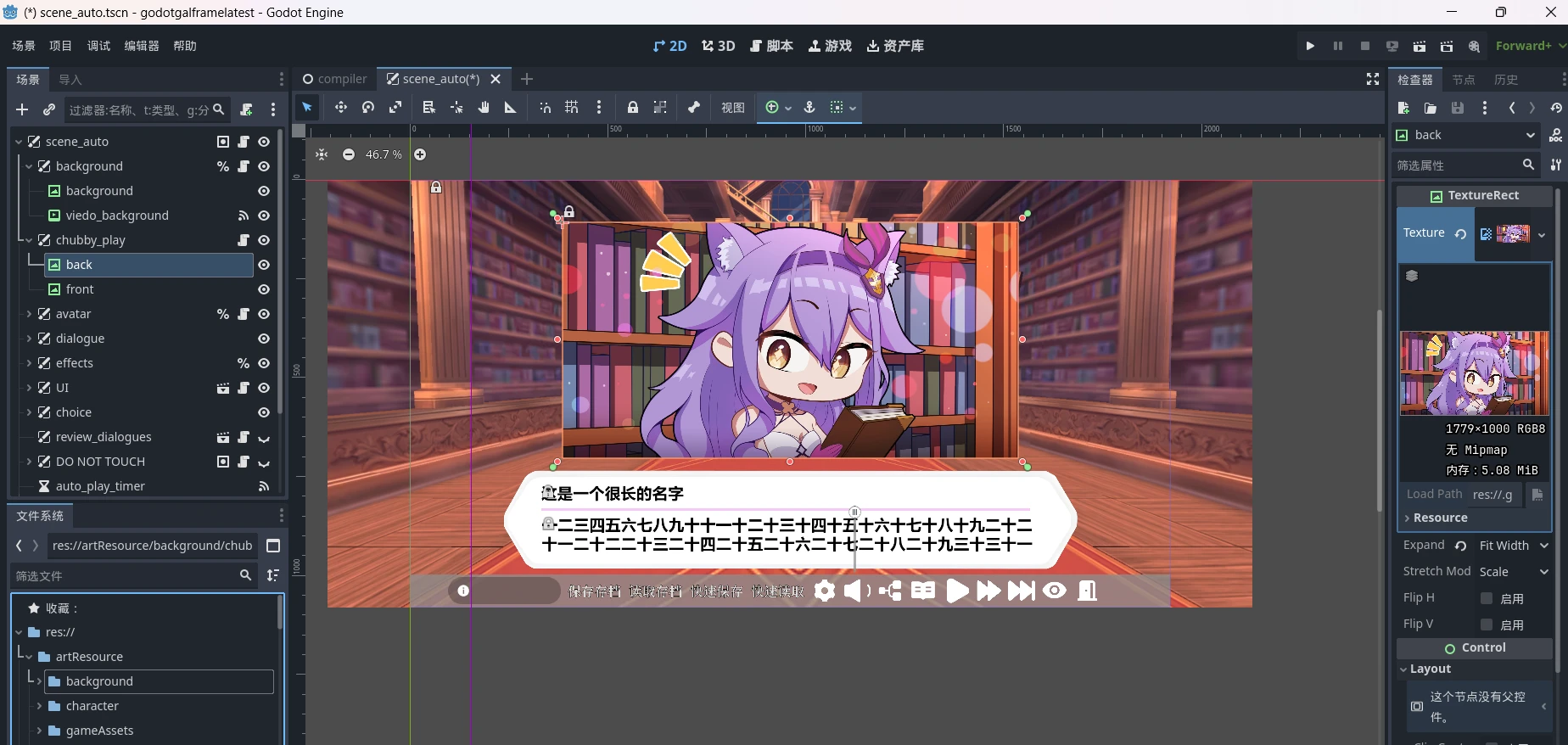Run the project with the Play button
The width and height of the screenshot is (1568, 745).
1310,46
